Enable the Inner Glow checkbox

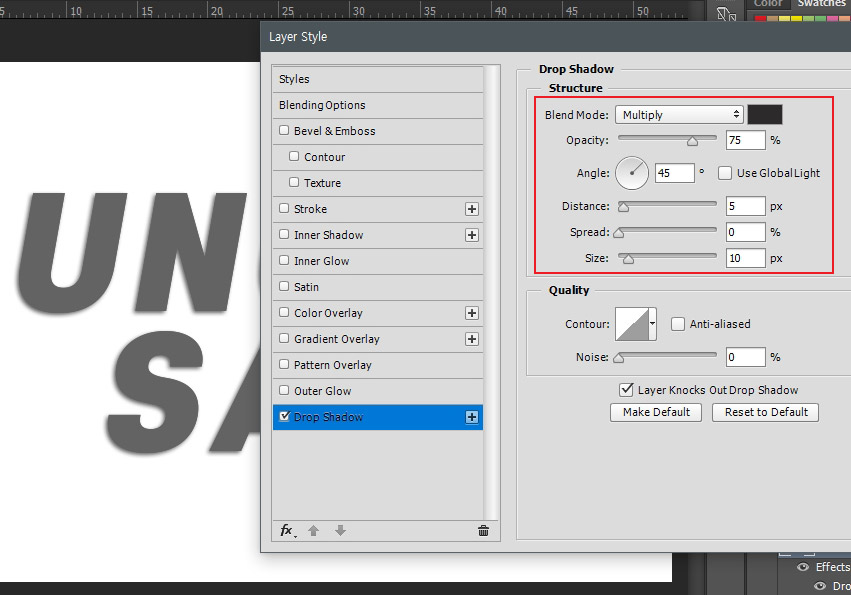tap(284, 261)
